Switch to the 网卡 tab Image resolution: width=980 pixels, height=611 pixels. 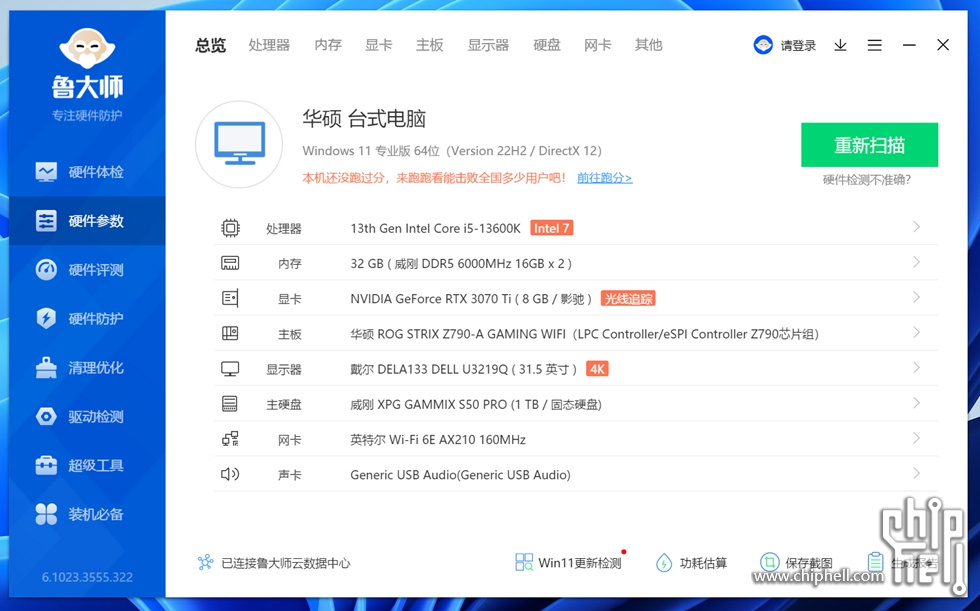click(598, 45)
